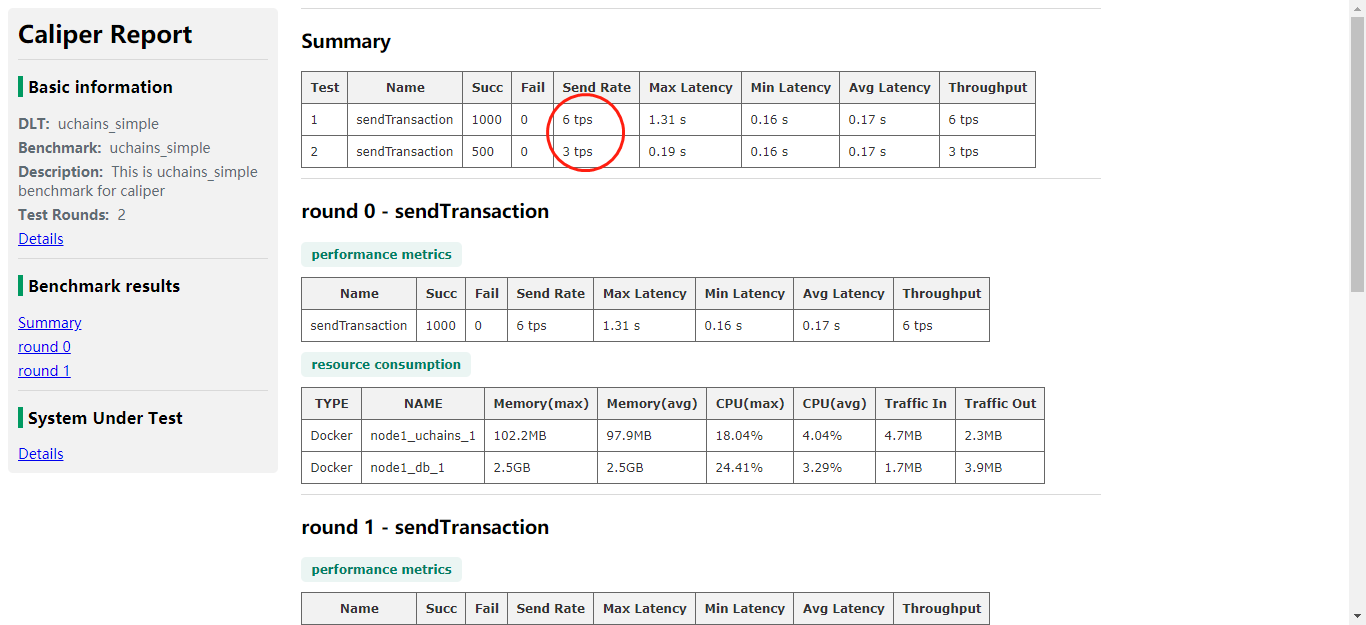Click the Traffic Out column header
The image size is (1366, 625).
[x=1000, y=404]
